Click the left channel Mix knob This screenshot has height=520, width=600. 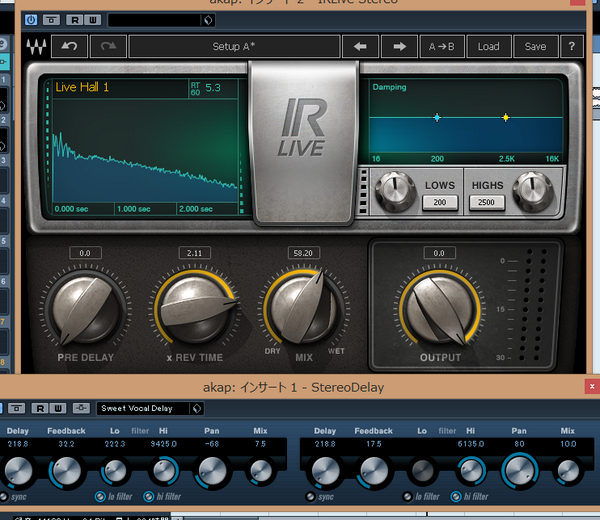pos(261,471)
